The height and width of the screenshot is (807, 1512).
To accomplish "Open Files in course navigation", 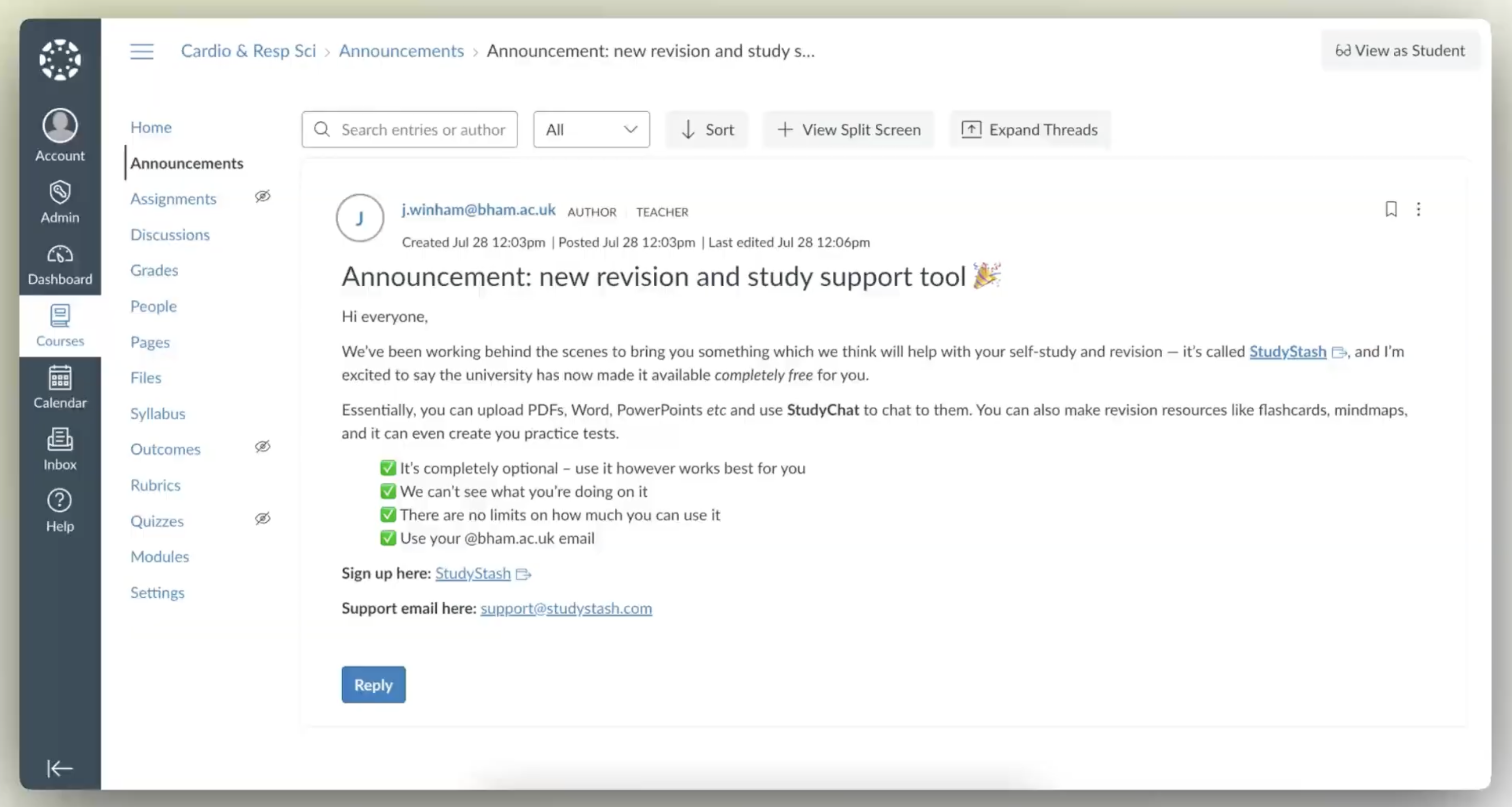I will pos(145,377).
